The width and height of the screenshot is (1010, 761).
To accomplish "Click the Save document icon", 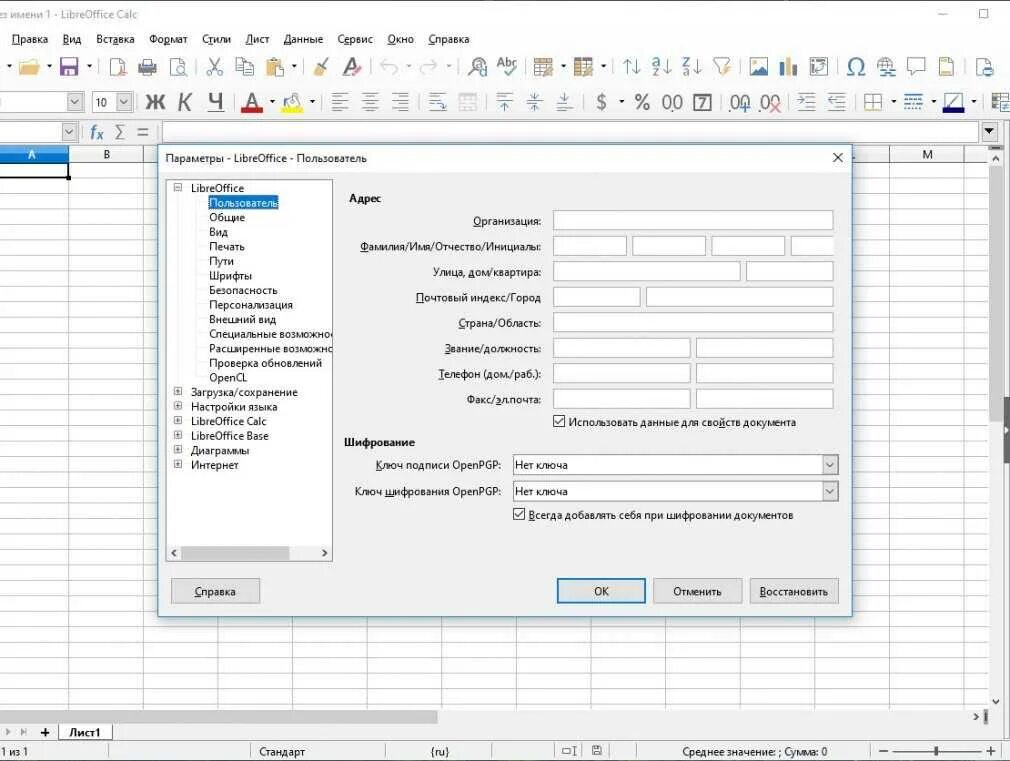I will [x=69, y=66].
